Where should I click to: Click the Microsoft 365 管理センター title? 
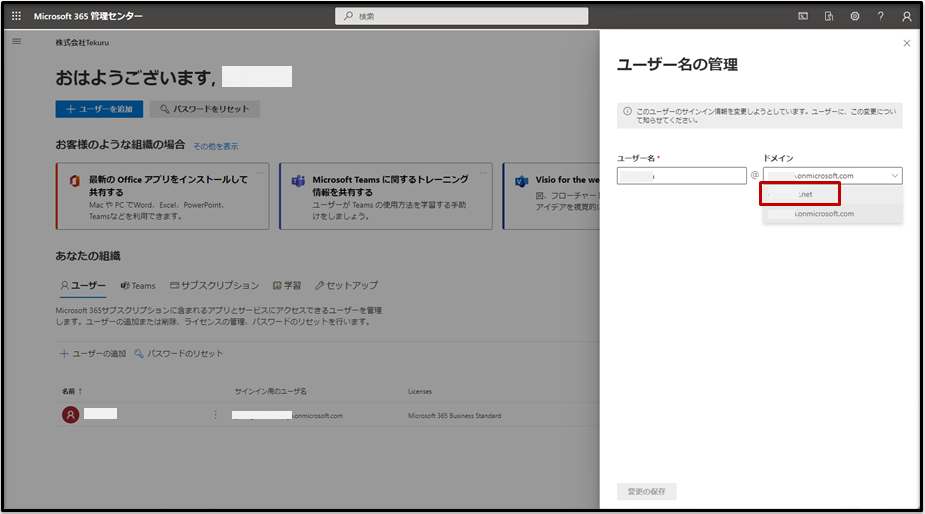[88, 17]
